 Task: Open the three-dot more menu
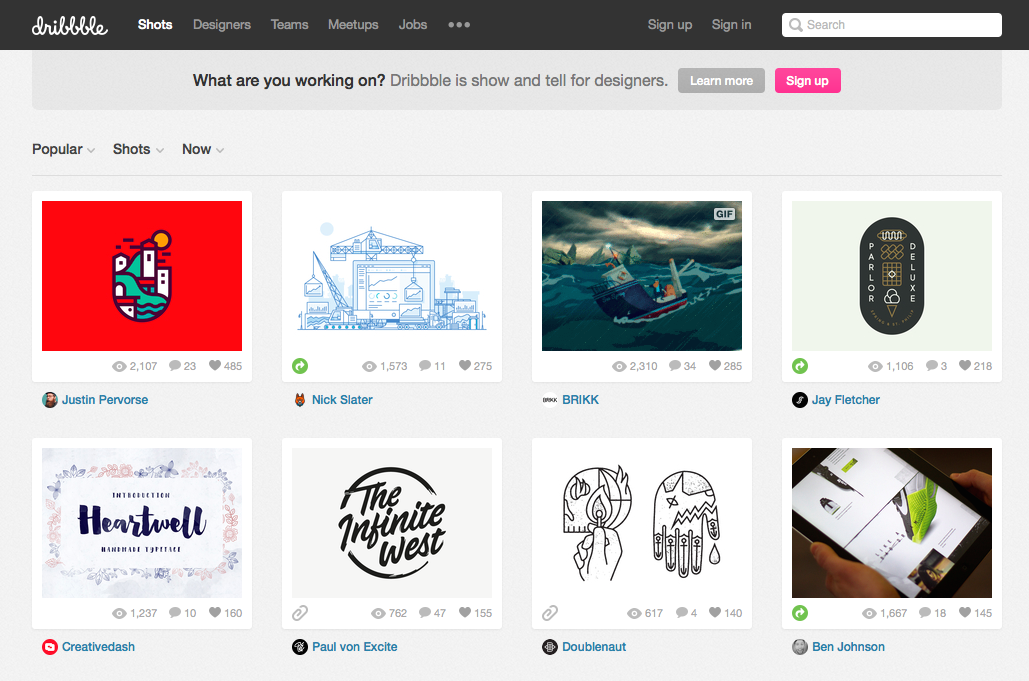[x=459, y=25]
